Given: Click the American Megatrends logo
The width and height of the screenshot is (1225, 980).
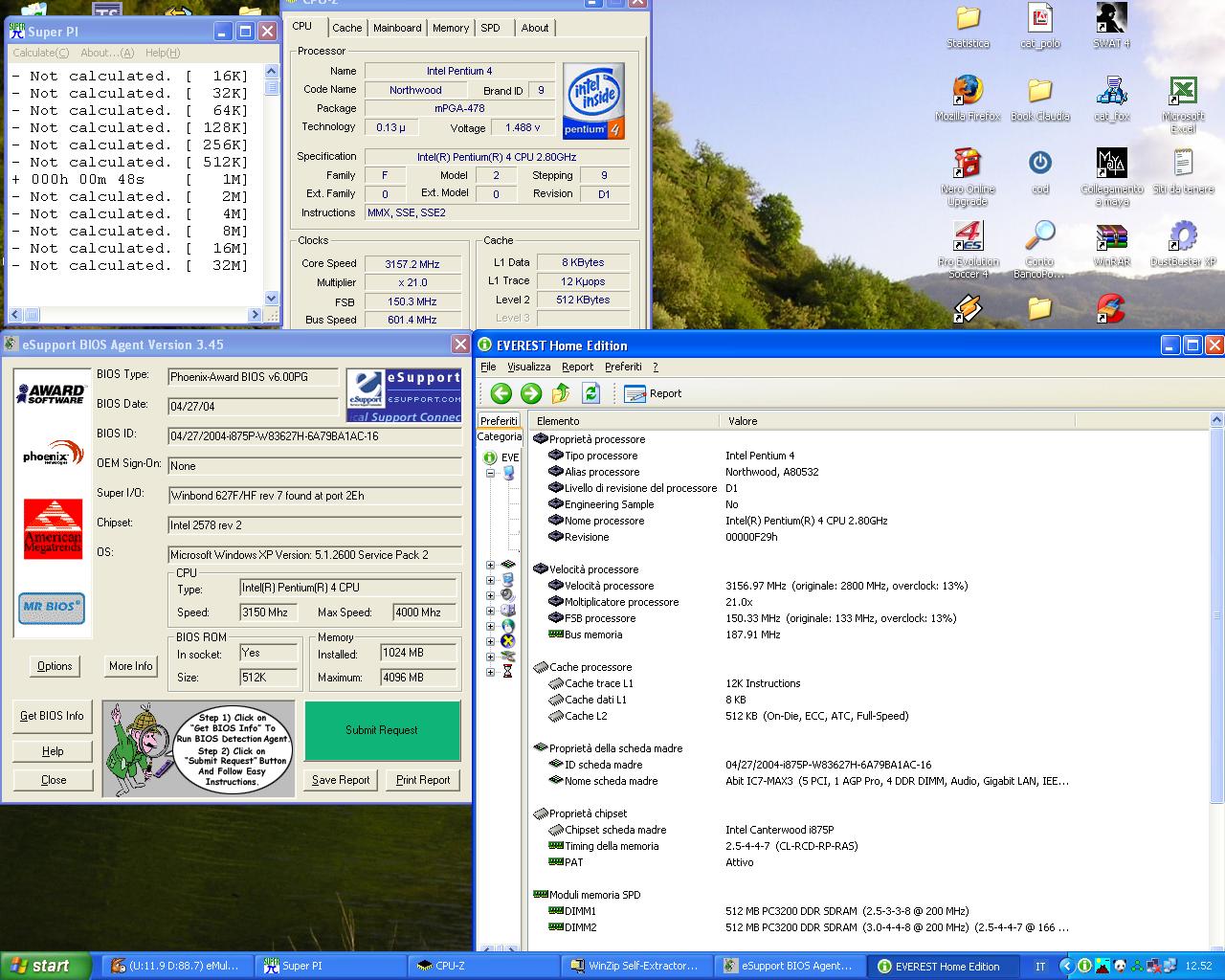Looking at the screenshot, I should pyautogui.click(x=53, y=527).
